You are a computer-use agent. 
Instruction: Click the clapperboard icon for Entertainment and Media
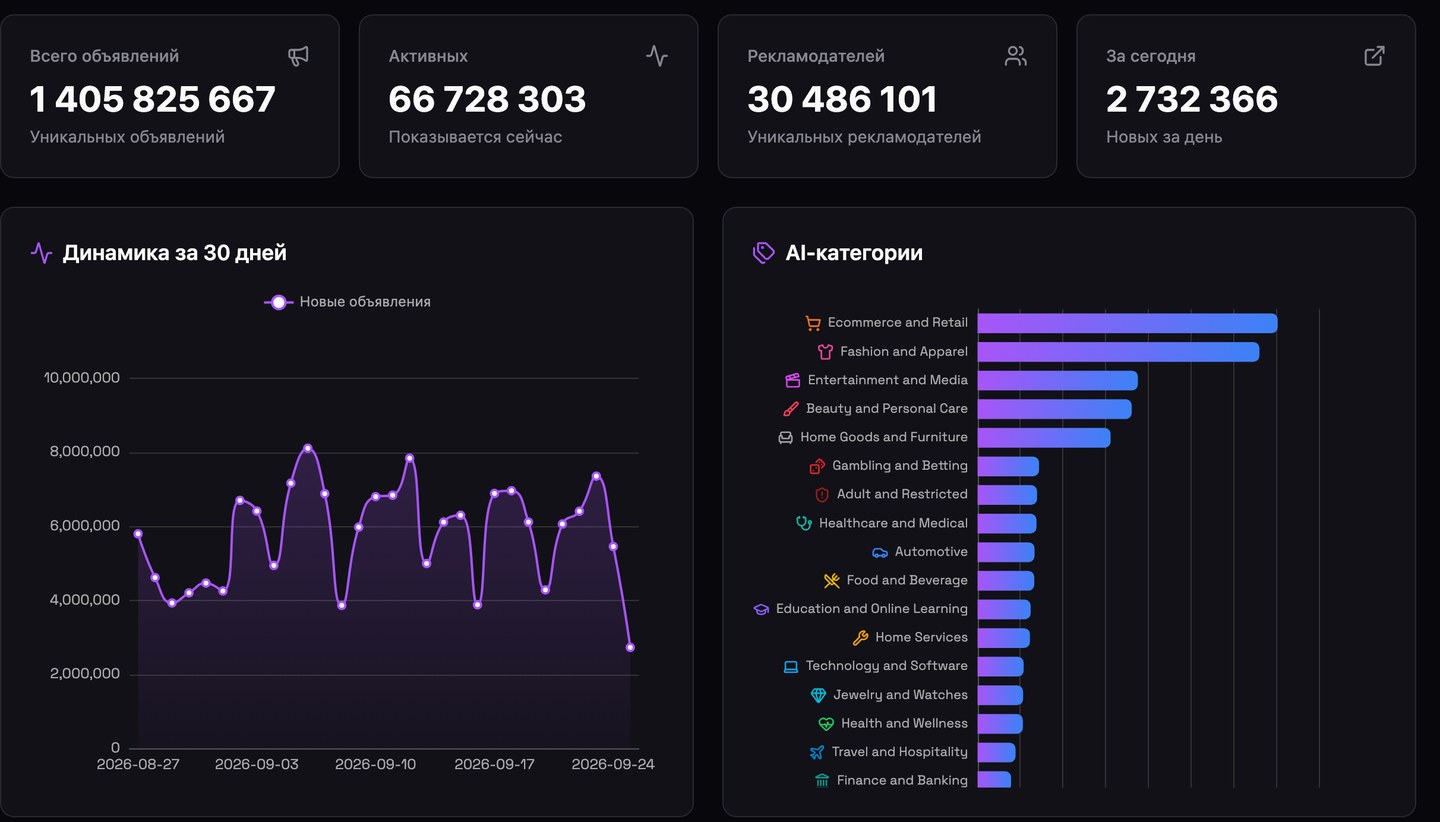[x=793, y=380]
